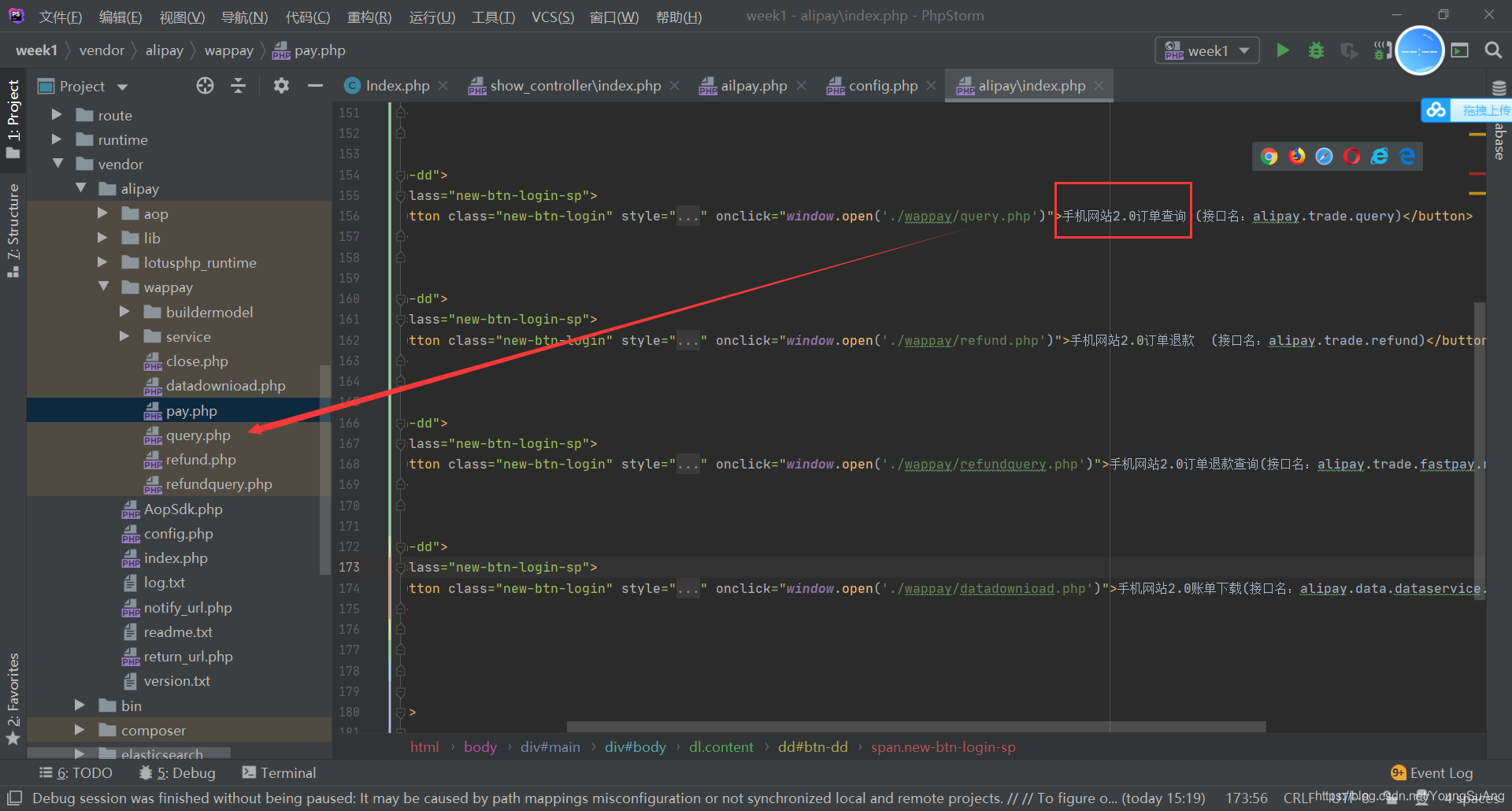Open the 文件(F) menu
1512x811 pixels.
60,17
